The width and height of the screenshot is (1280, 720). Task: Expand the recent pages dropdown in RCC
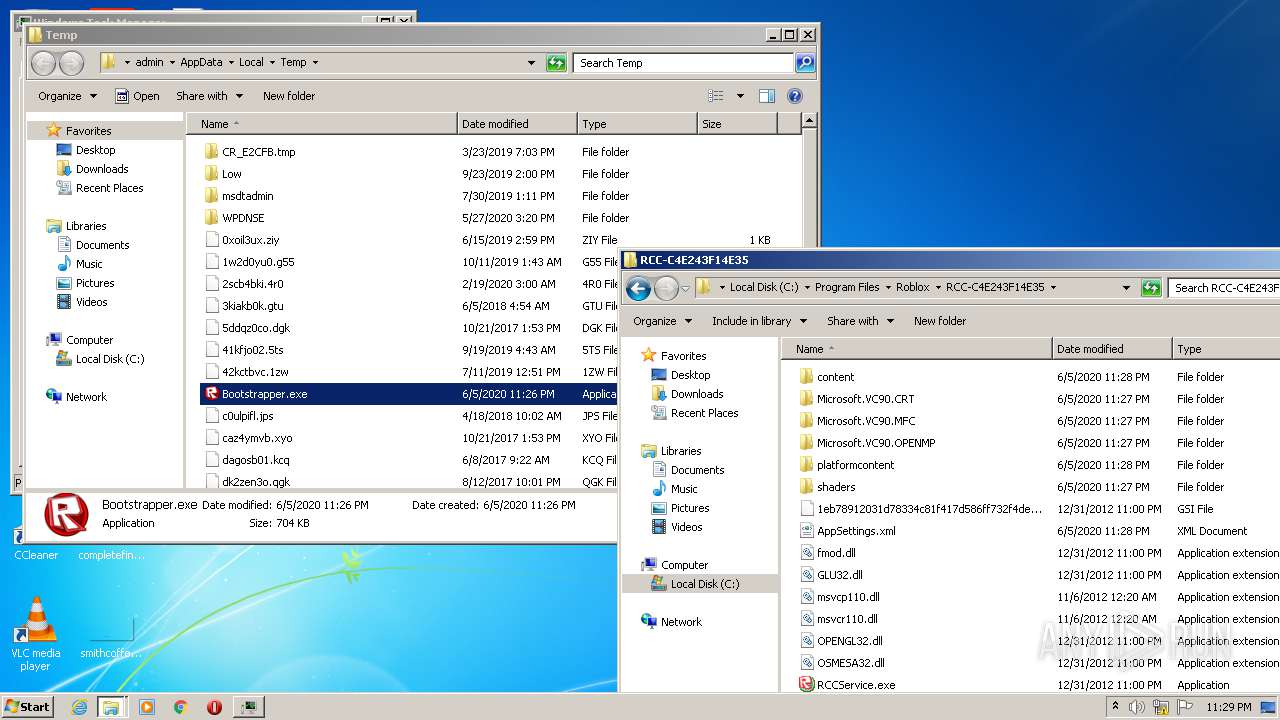(x=686, y=288)
